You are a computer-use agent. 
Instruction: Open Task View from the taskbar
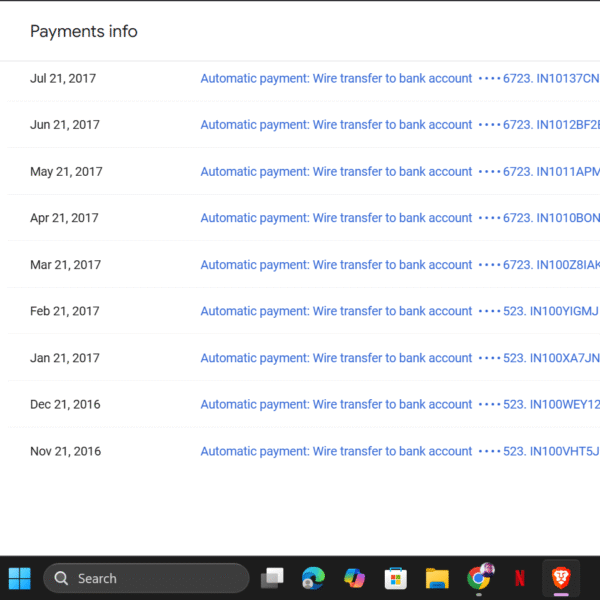(272, 578)
